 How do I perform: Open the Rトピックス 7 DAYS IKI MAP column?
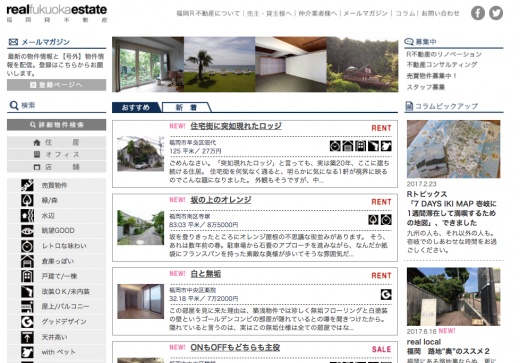[x=452, y=208]
